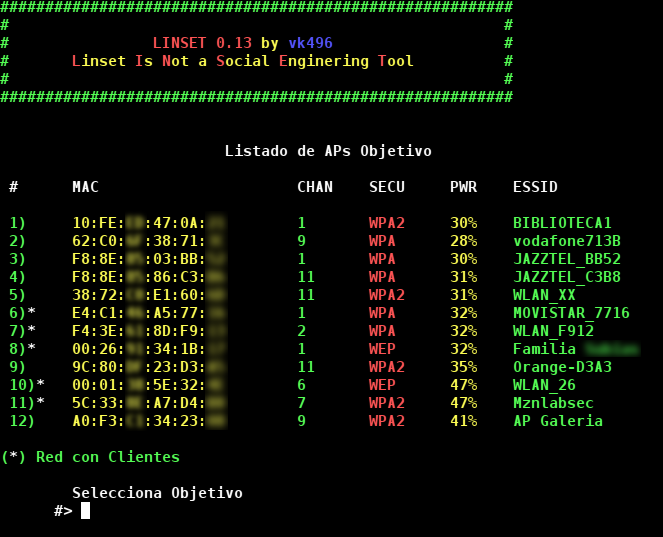Select the JAZZTEL_C3B8 network entry
This screenshot has width=663, height=537.
[x=567, y=277]
